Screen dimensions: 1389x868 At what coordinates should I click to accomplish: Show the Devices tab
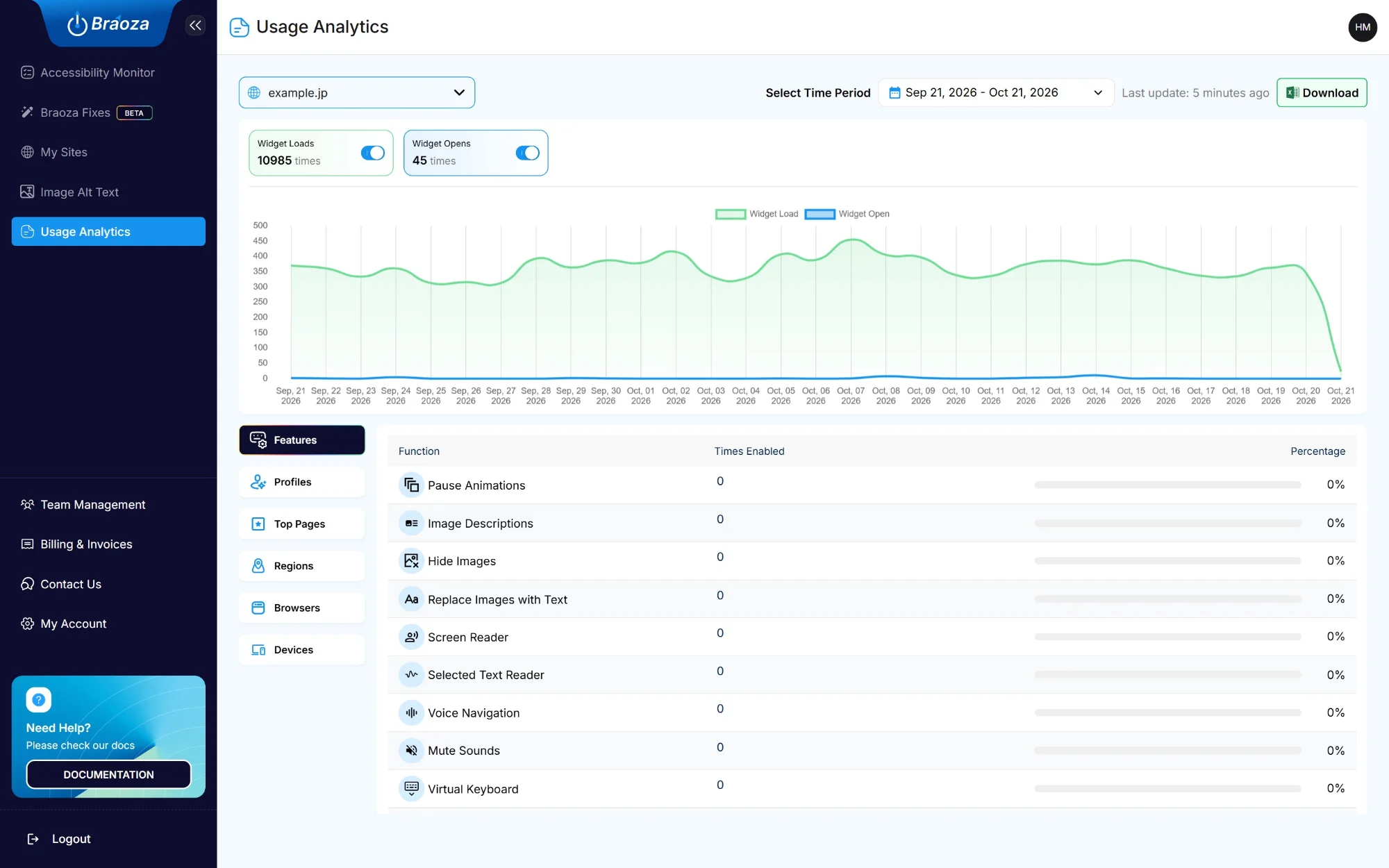pos(302,649)
